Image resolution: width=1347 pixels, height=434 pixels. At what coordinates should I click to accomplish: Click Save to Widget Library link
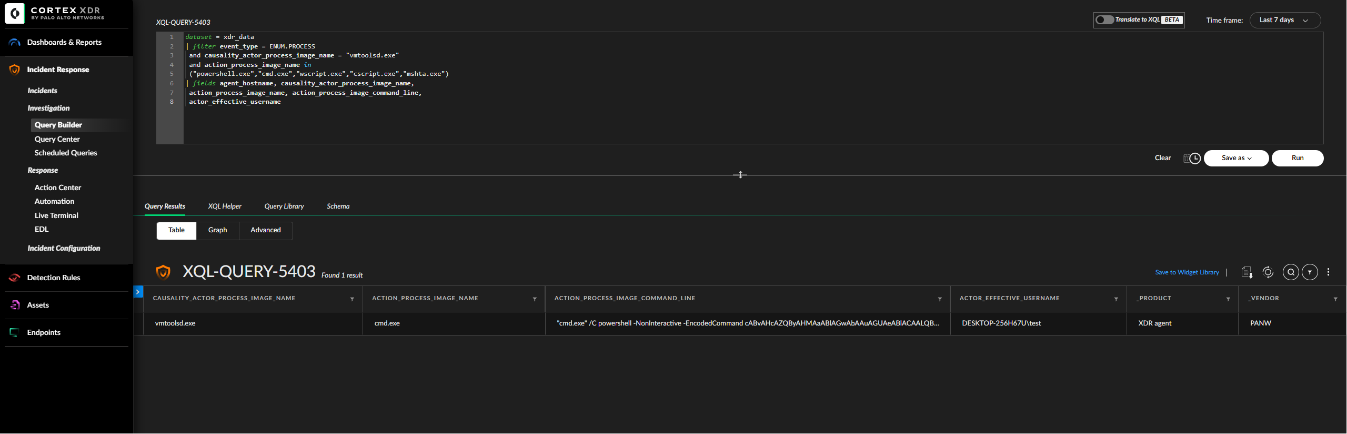point(1187,272)
